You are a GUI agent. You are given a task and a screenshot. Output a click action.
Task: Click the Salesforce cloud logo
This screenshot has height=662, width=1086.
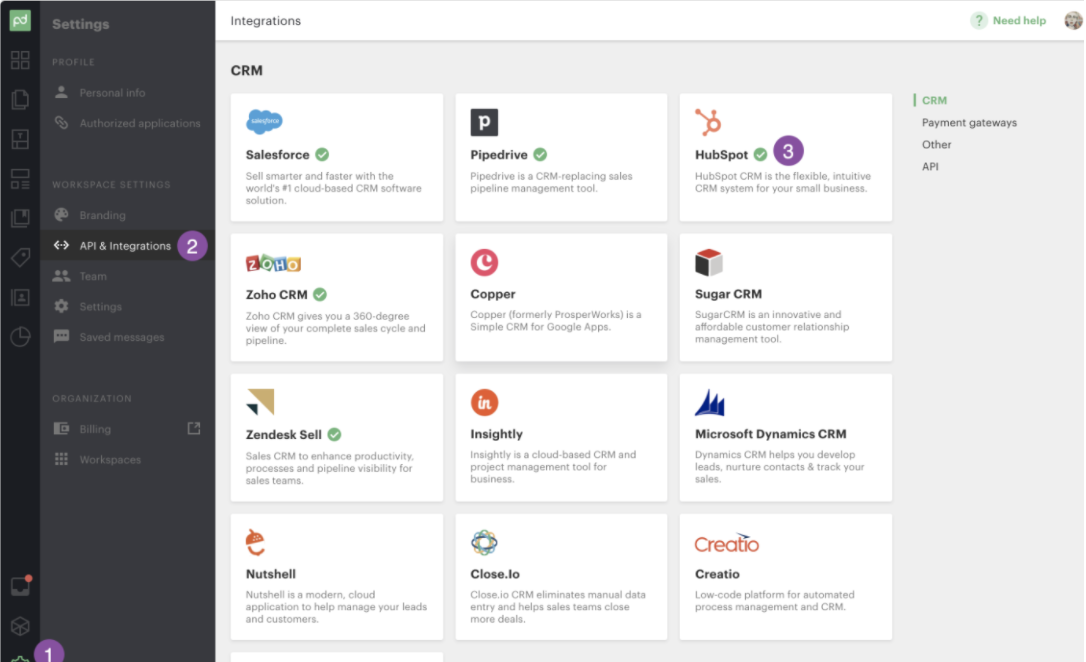[x=264, y=121]
